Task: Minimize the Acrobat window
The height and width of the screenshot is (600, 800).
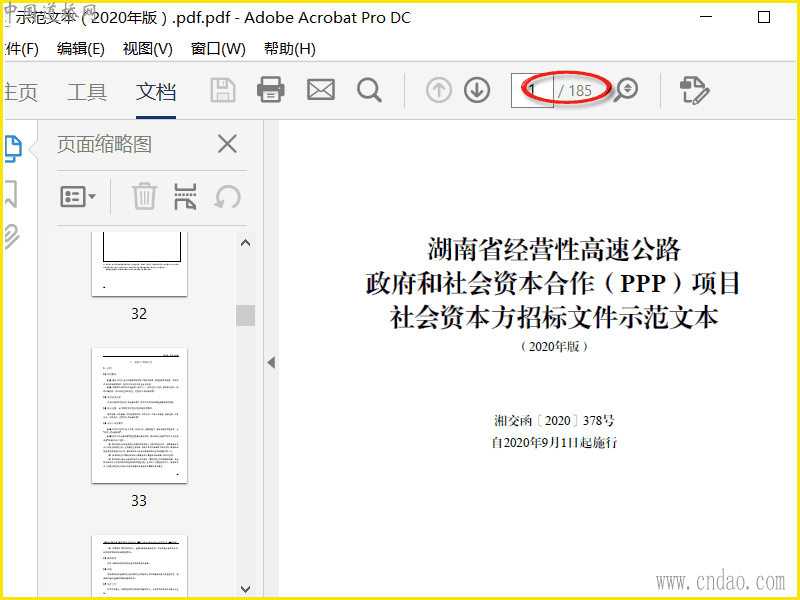Action: click(706, 17)
